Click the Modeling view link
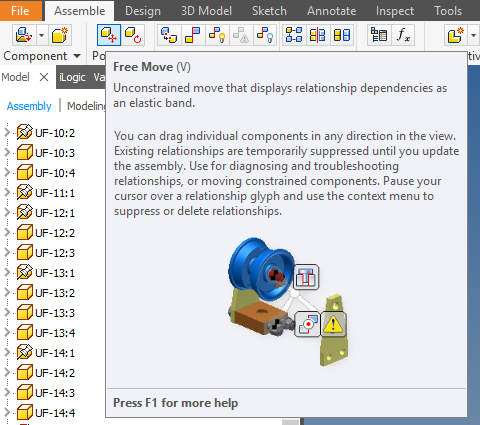This screenshot has height=425, width=480. [86, 106]
